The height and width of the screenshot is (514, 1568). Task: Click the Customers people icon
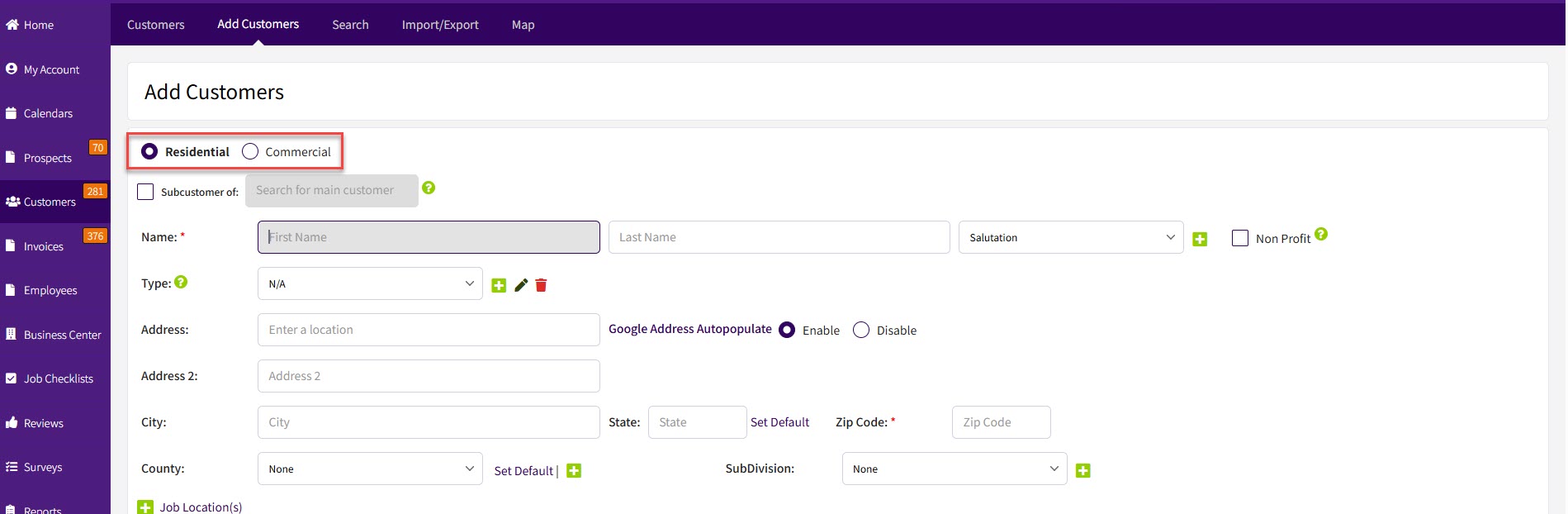(x=12, y=202)
